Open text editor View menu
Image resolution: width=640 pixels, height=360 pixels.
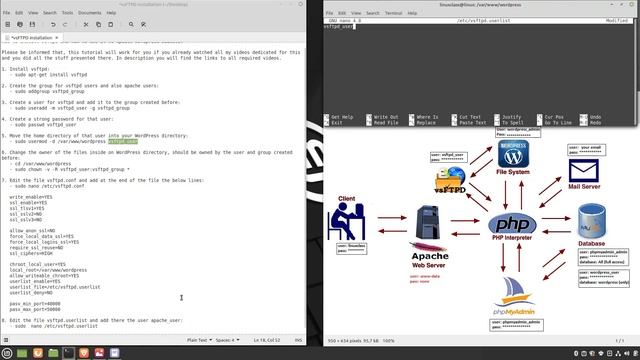tap(33, 13)
